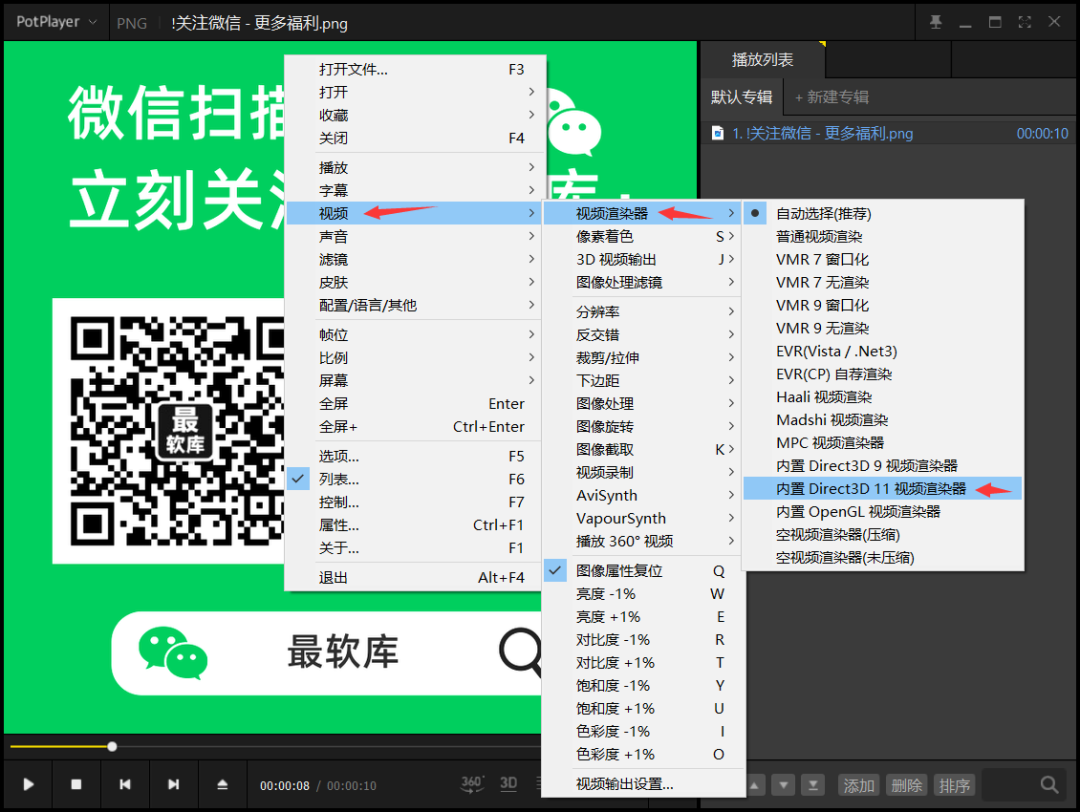Expand 分辨率 submenu

click(643, 312)
